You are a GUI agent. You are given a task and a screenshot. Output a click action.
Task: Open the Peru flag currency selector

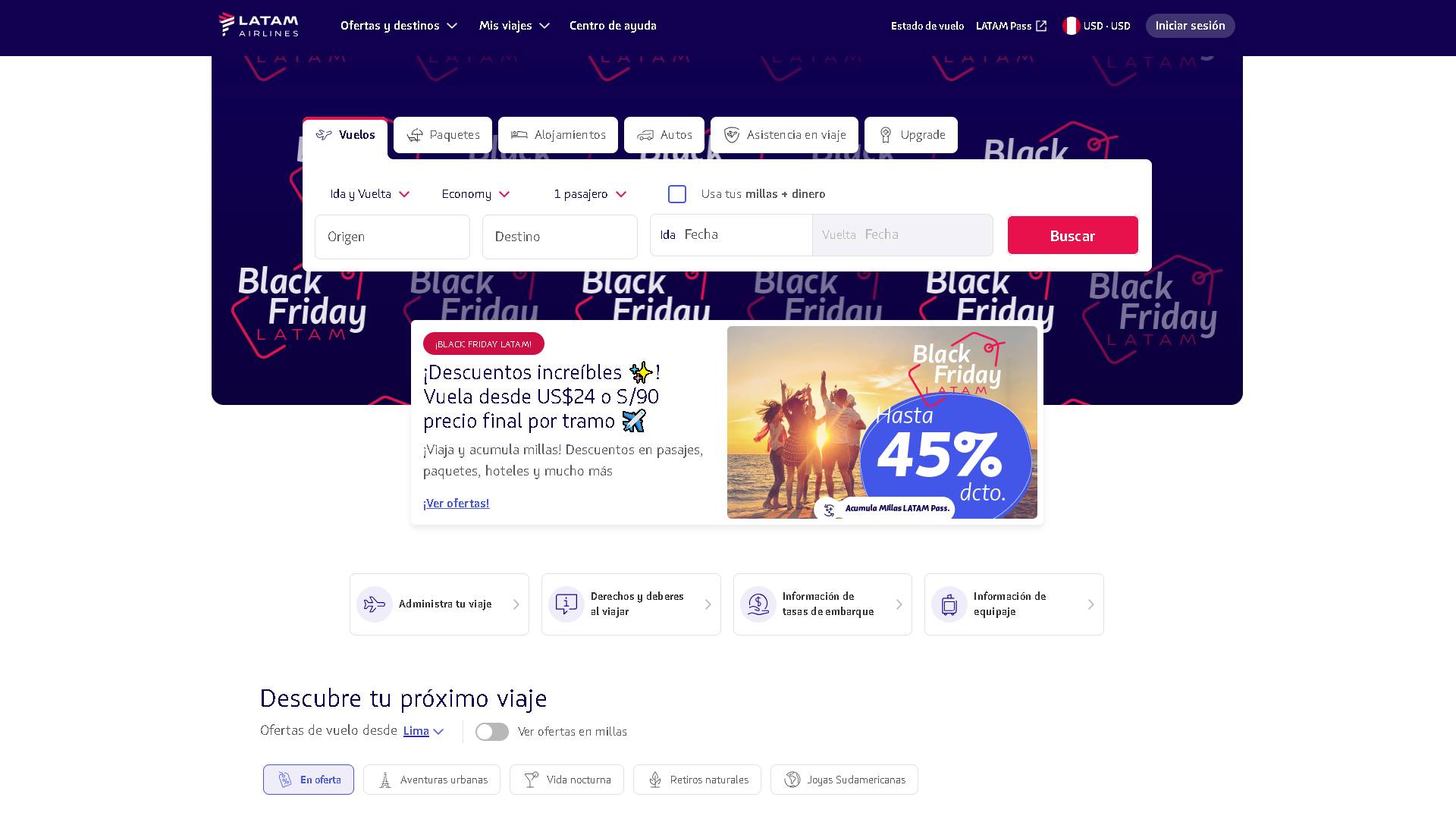(1097, 26)
